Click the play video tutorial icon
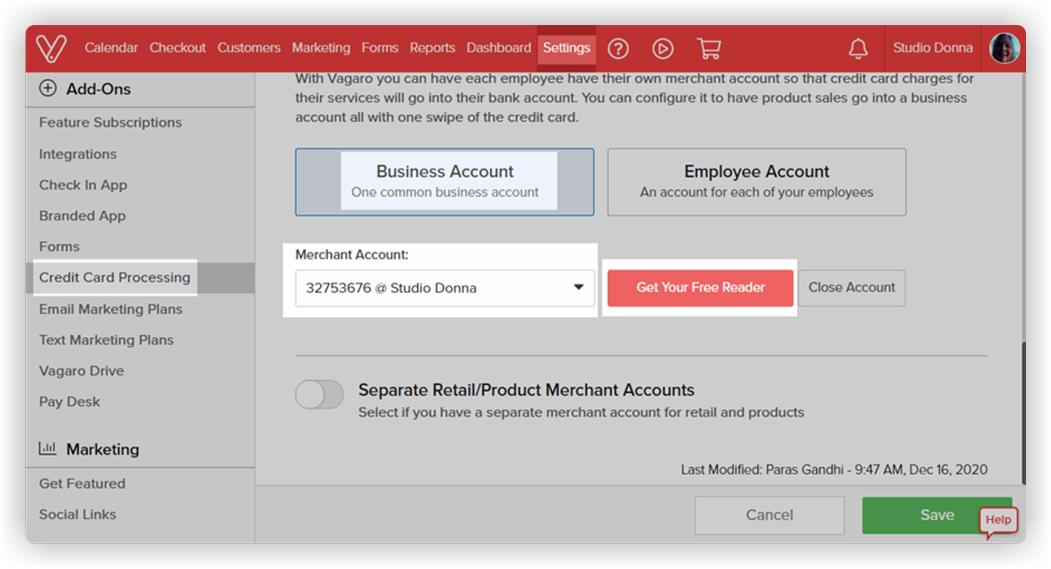The image size is (1051, 569). (x=663, y=48)
